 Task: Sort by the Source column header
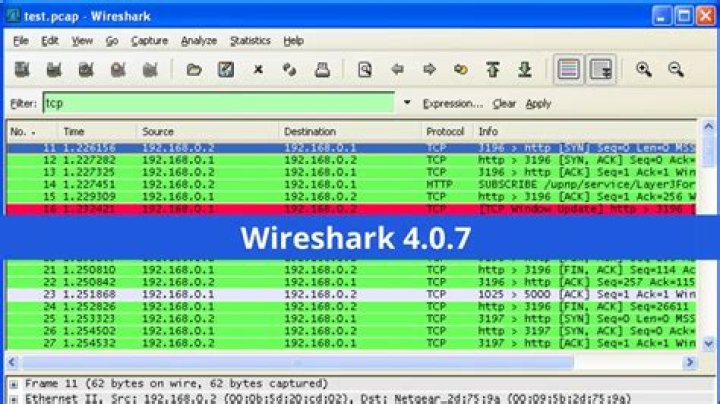207,132
